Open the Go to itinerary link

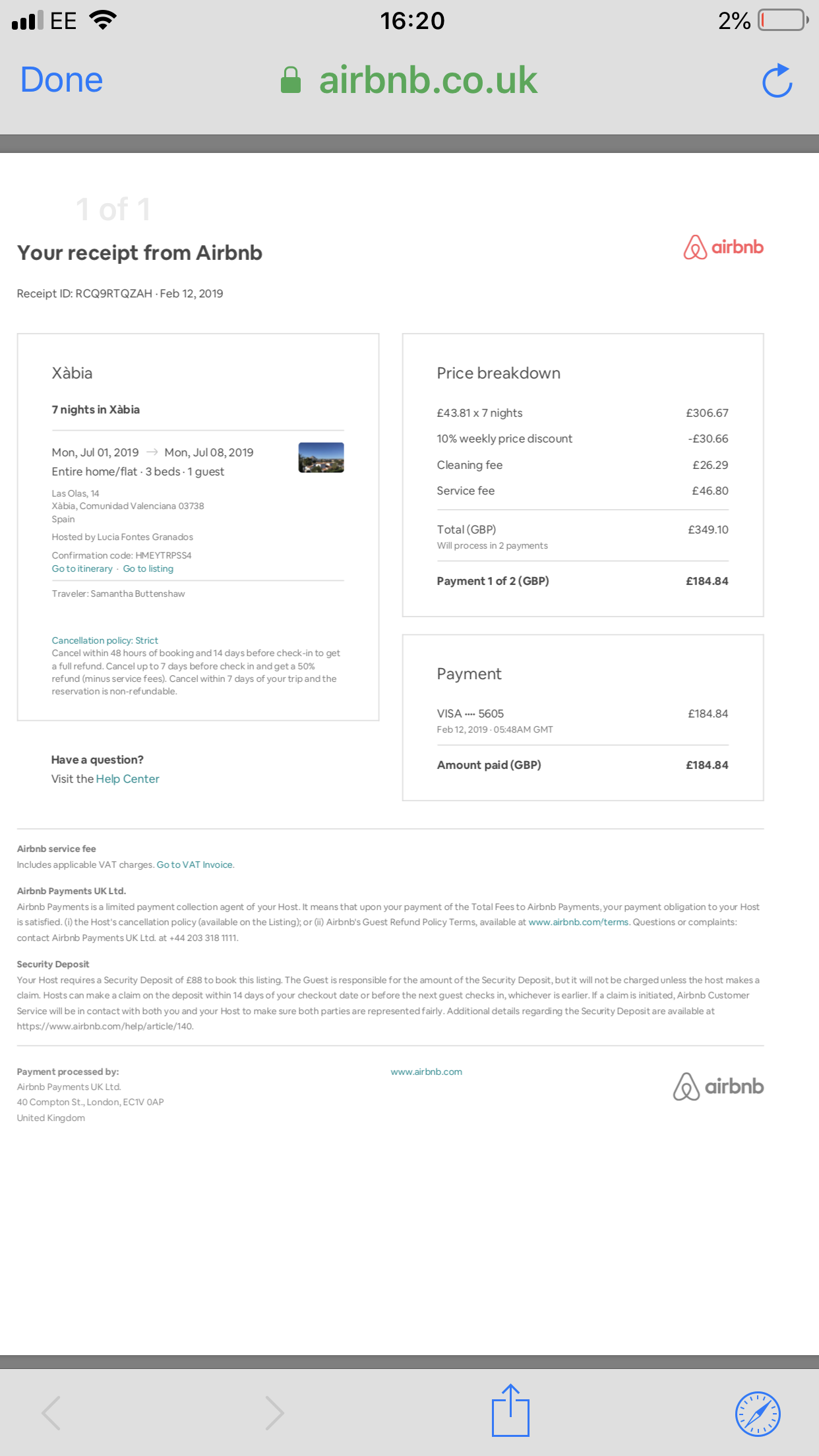(82, 568)
